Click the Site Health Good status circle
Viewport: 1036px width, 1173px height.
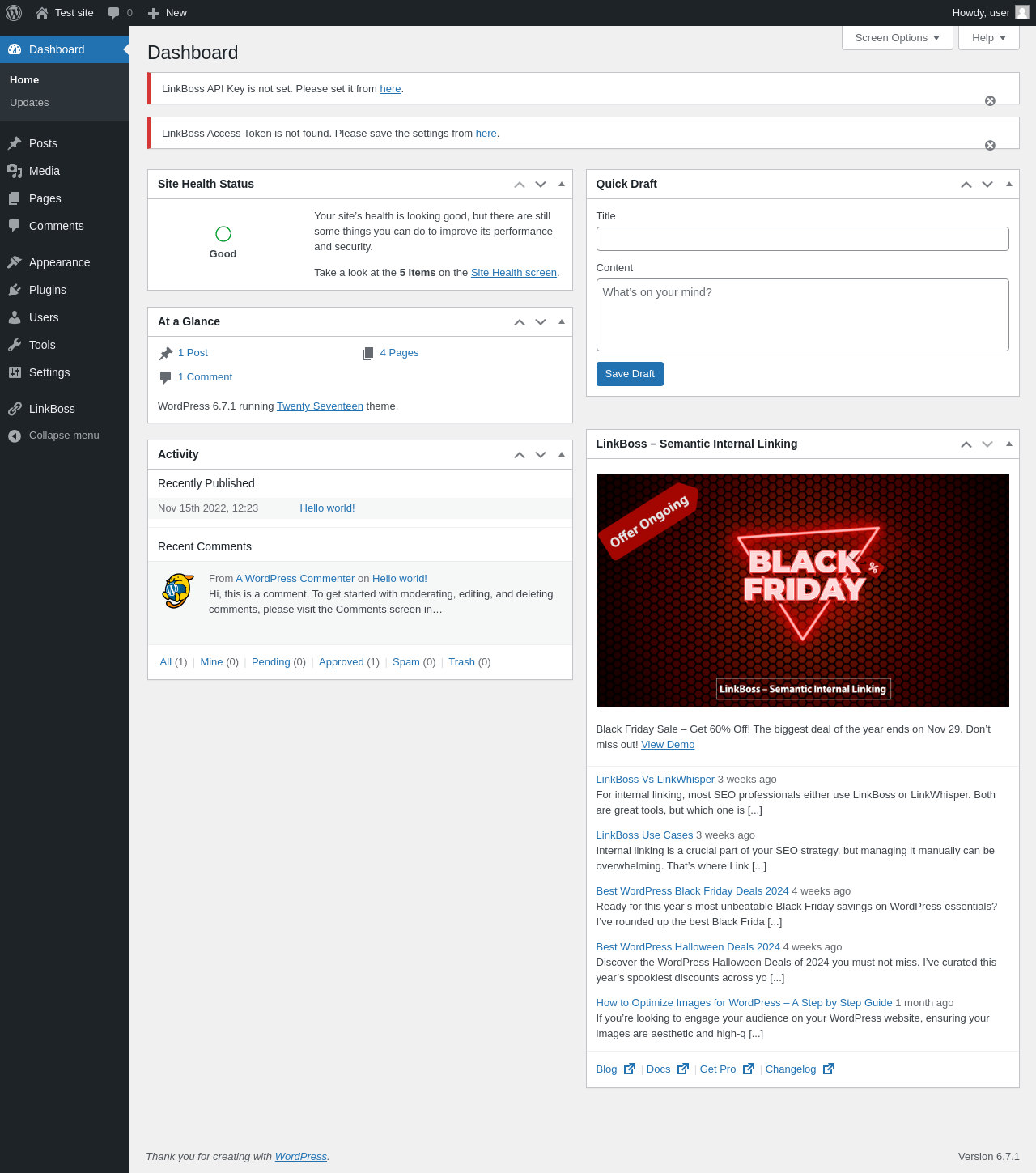(x=223, y=234)
